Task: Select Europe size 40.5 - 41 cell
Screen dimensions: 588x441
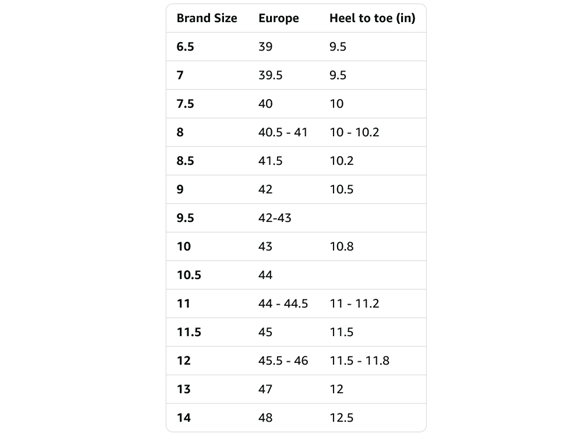Action: (283, 132)
